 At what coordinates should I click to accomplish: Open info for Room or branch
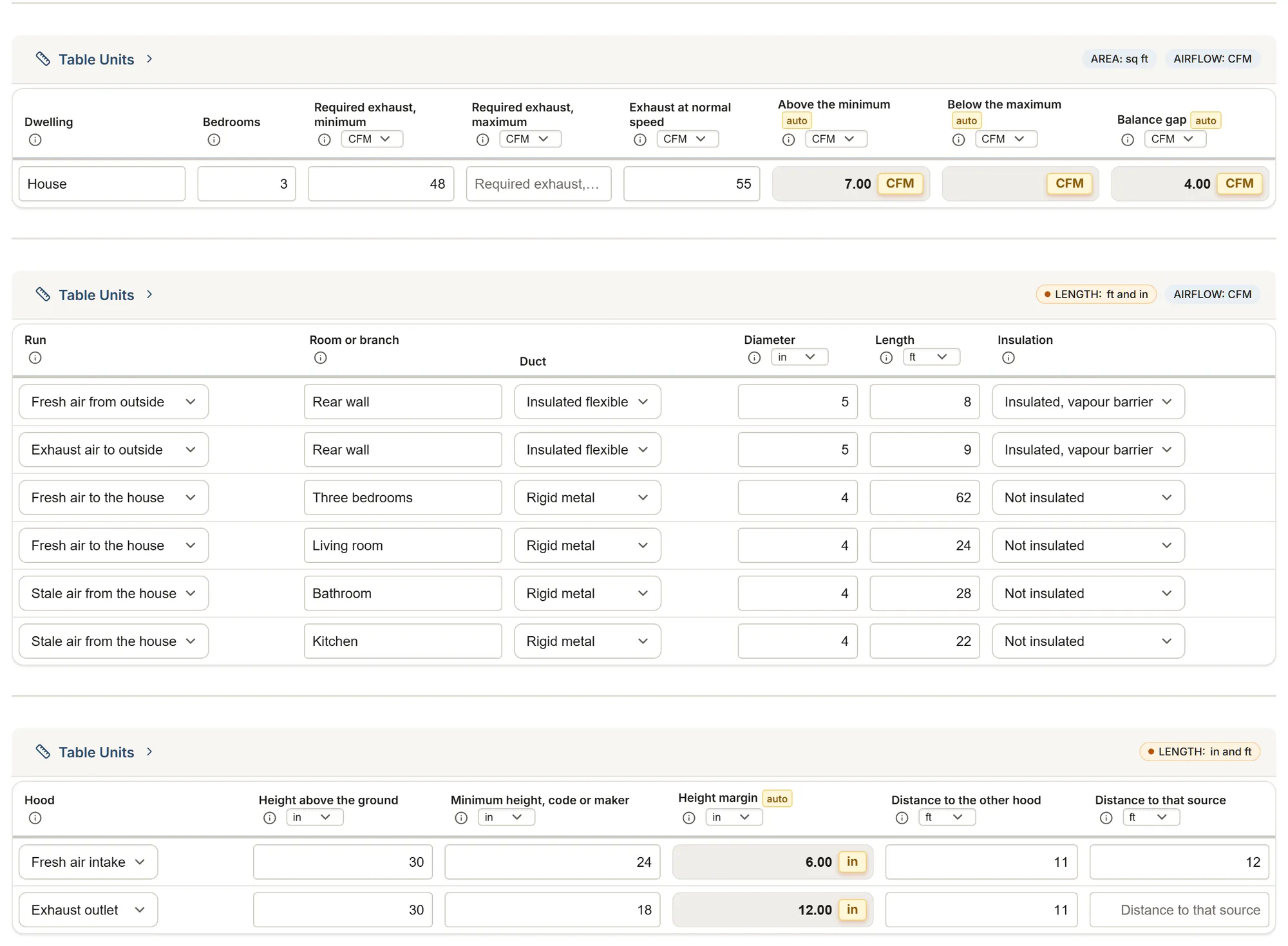click(x=320, y=357)
